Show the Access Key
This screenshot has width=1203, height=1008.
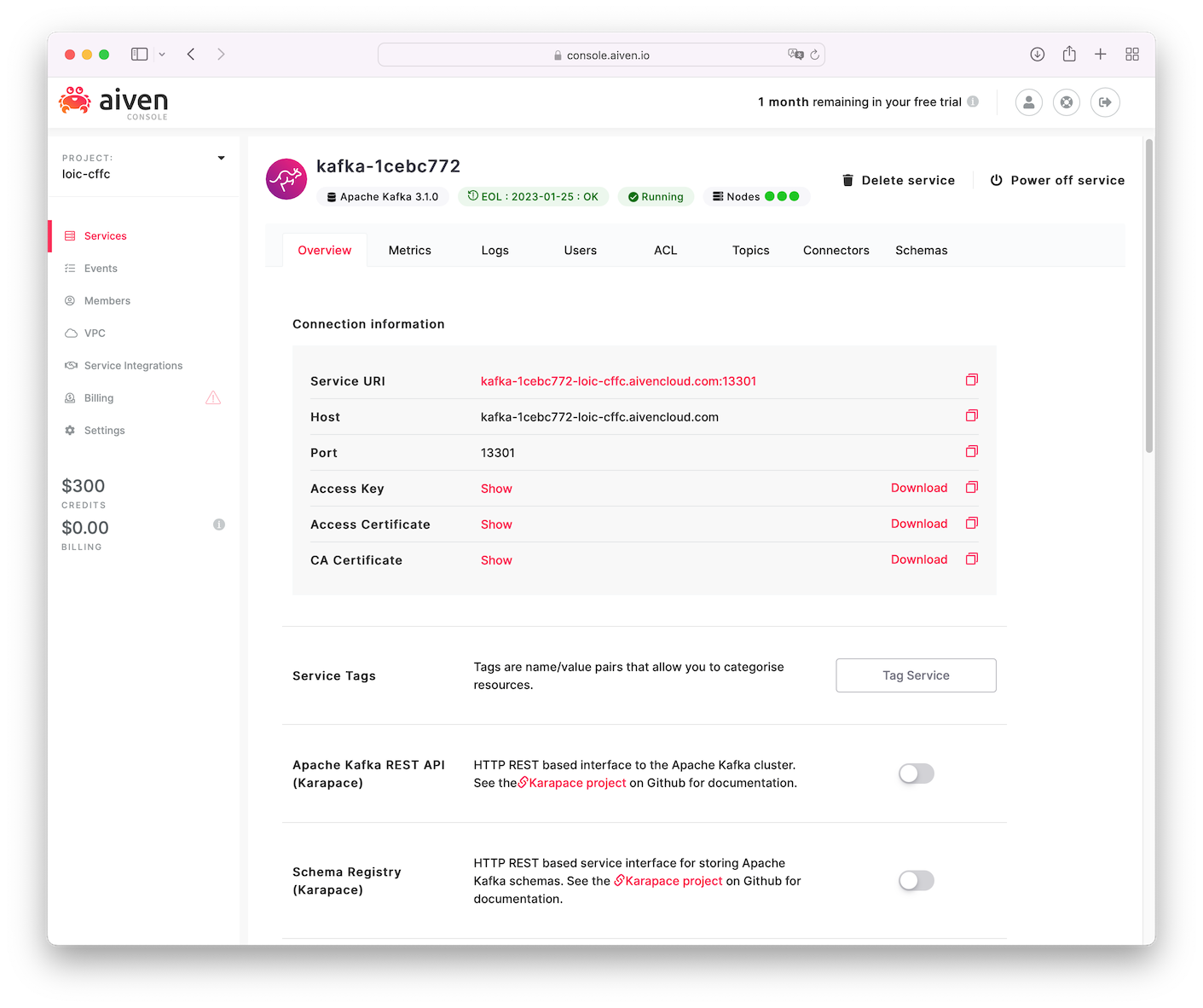point(496,489)
